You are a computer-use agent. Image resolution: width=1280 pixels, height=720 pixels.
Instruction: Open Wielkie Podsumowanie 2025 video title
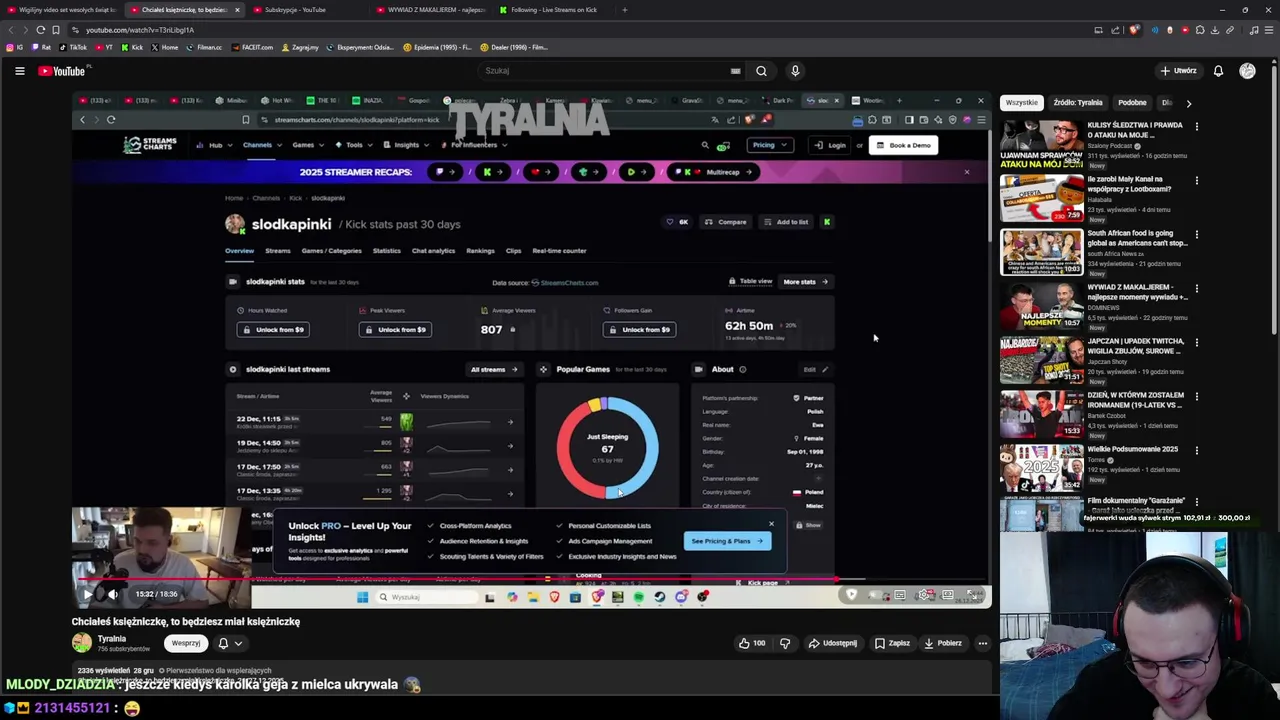(x=1132, y=449)
